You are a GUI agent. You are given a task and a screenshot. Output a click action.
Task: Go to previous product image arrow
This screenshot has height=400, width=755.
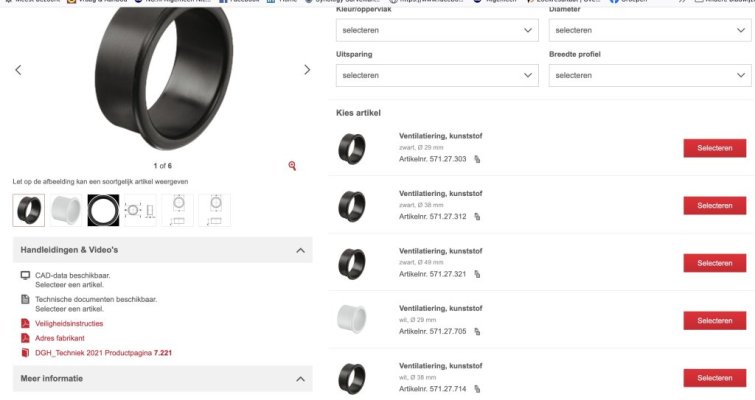(x=18, y=70)
